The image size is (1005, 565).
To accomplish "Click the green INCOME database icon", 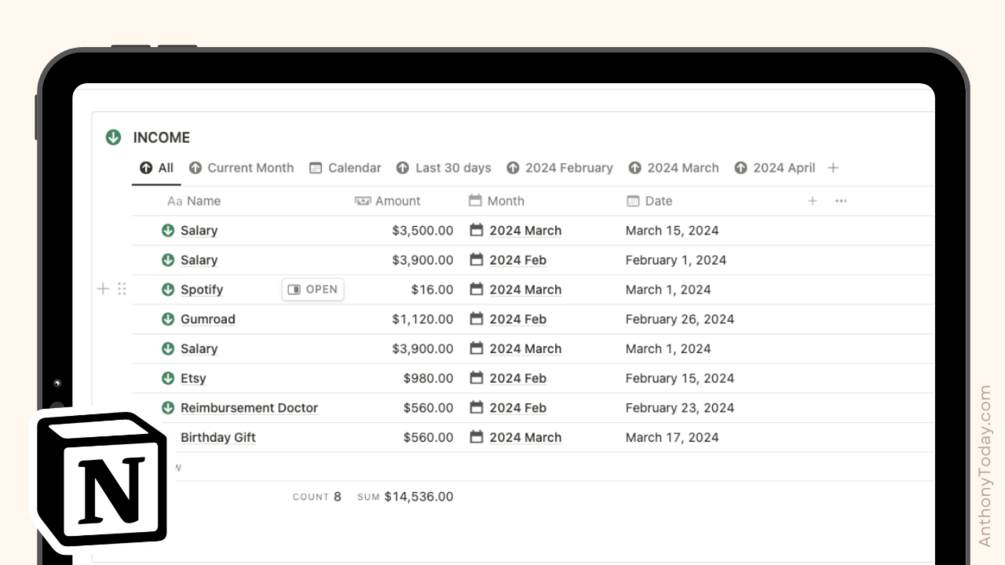I will click(113, 137).
